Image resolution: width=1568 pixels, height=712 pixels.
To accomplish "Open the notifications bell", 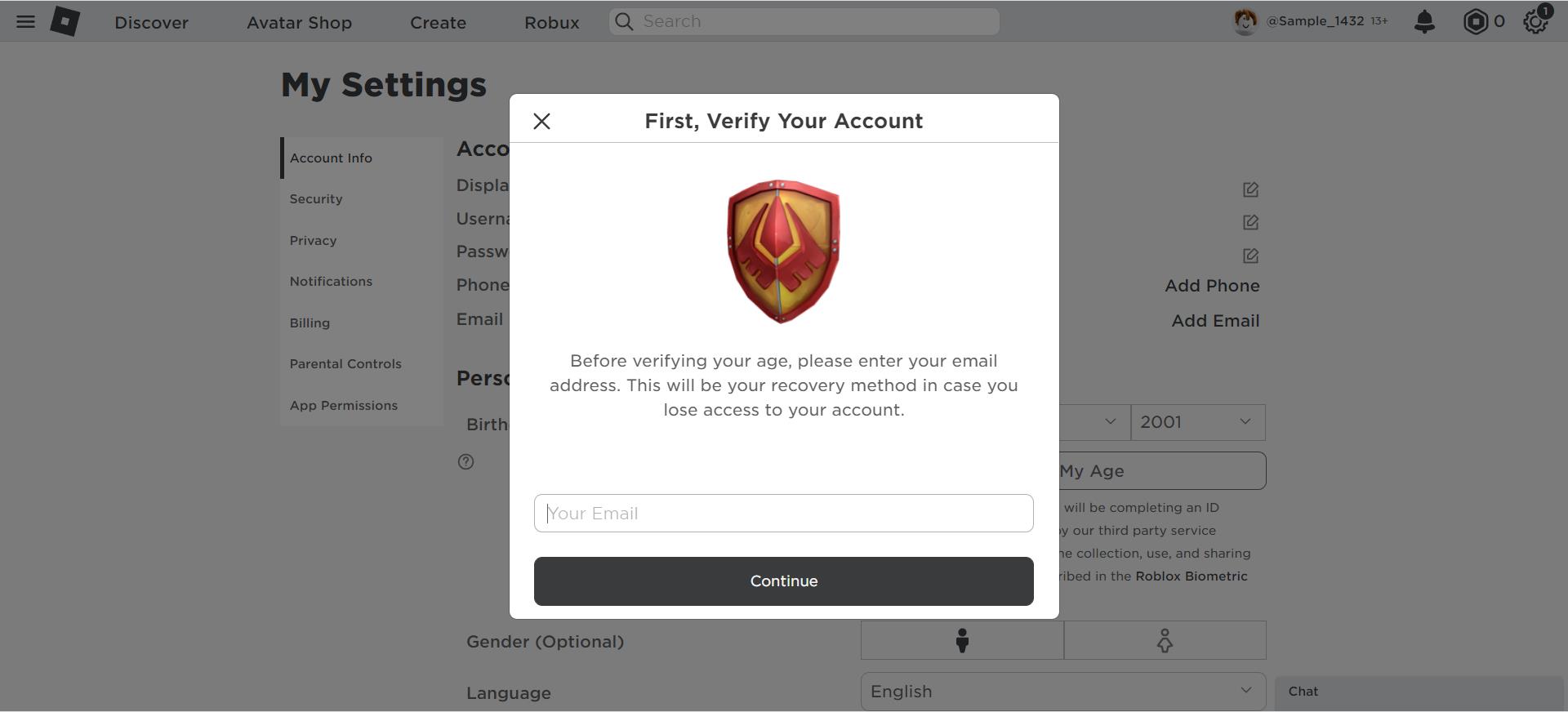I will tap(1424, 22).
